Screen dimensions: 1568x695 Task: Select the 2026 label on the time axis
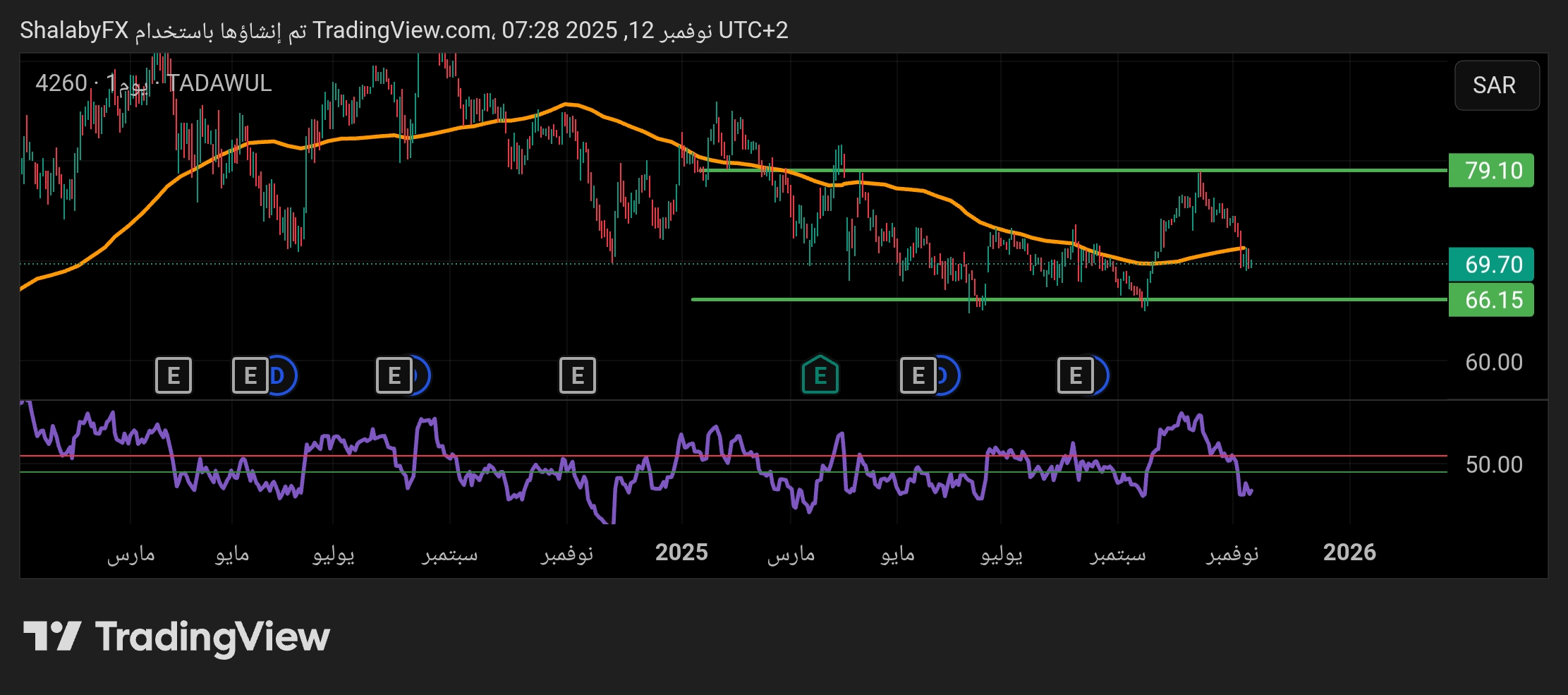[1349, 552]
